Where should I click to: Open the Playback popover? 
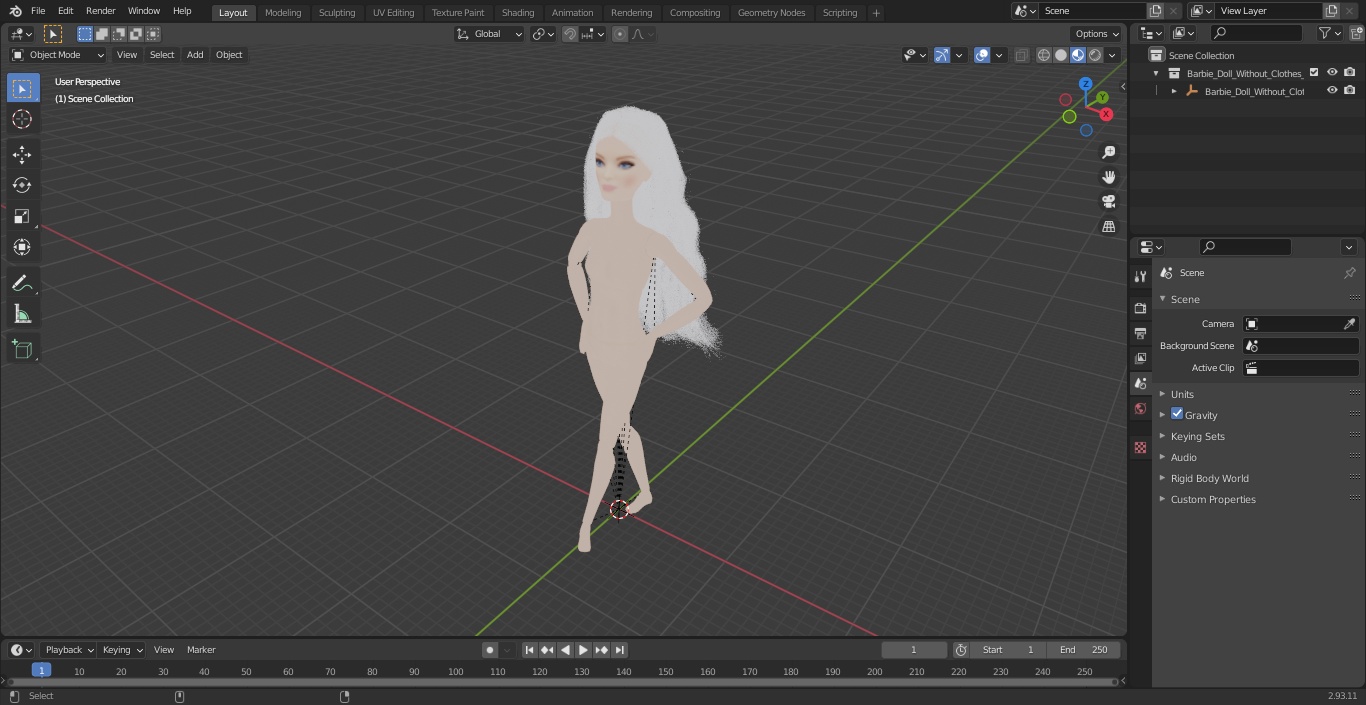[x=68, y=650]
